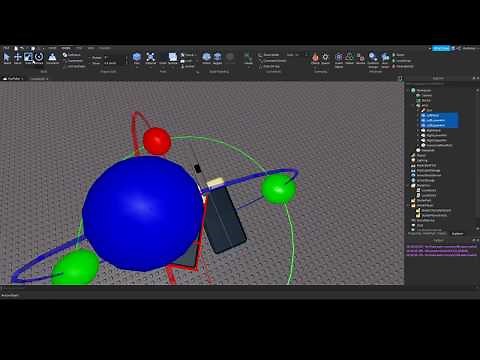Open Collision Groups editor
This screenshot has width=480, height=360.
click(x=373, y=59)
